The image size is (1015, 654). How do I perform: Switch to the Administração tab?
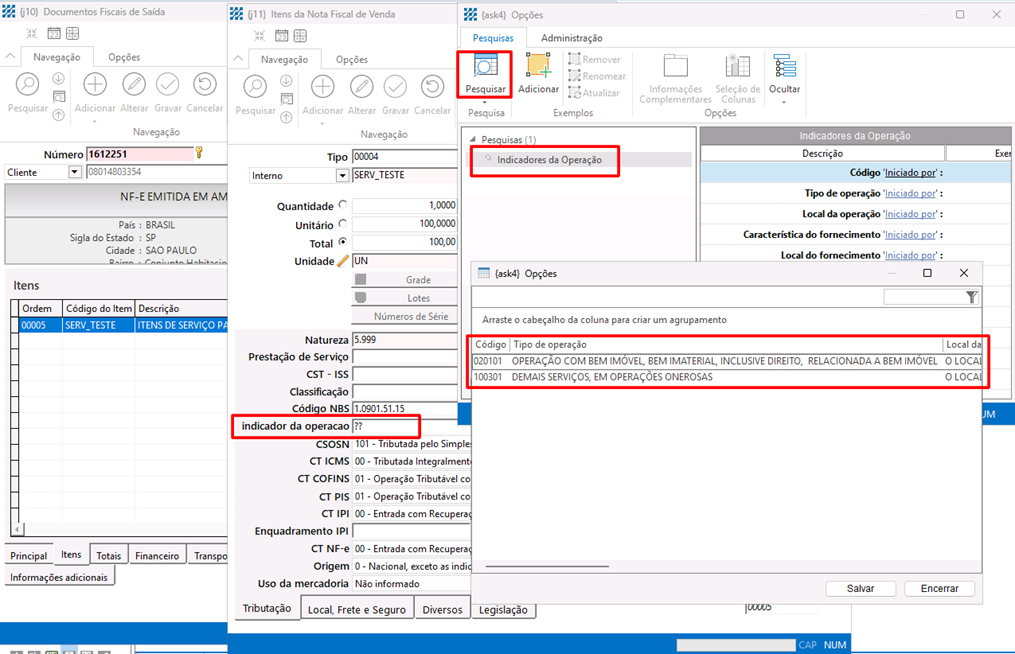[571, 38]
